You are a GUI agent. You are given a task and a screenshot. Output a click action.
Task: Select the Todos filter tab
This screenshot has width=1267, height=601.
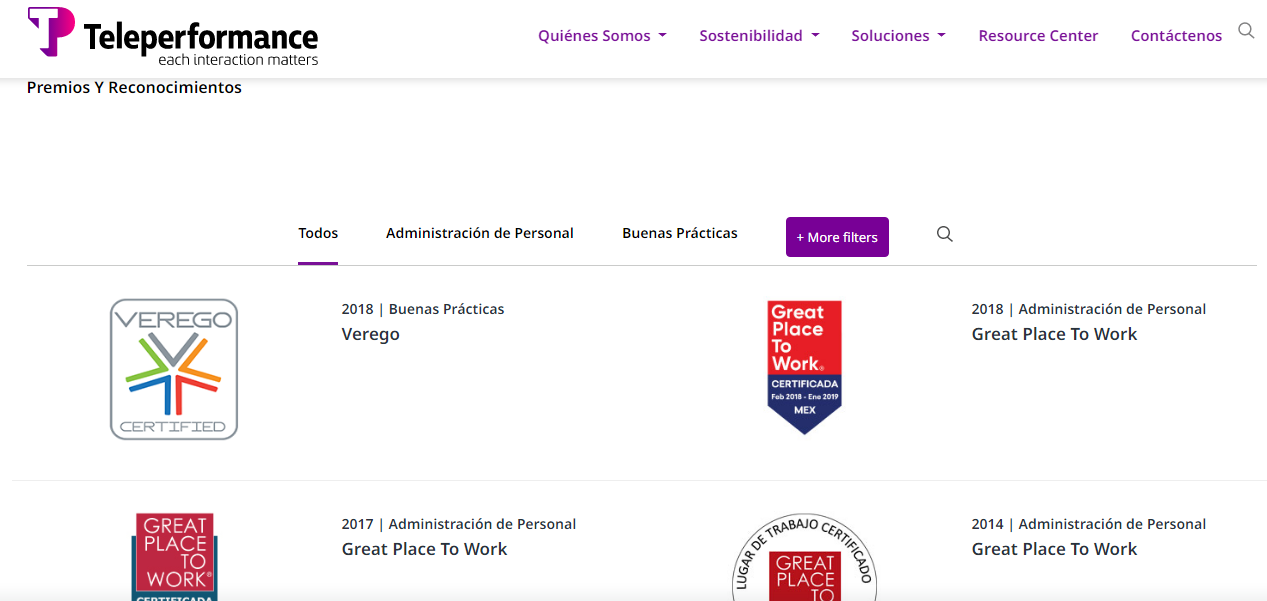pos(318,233)
